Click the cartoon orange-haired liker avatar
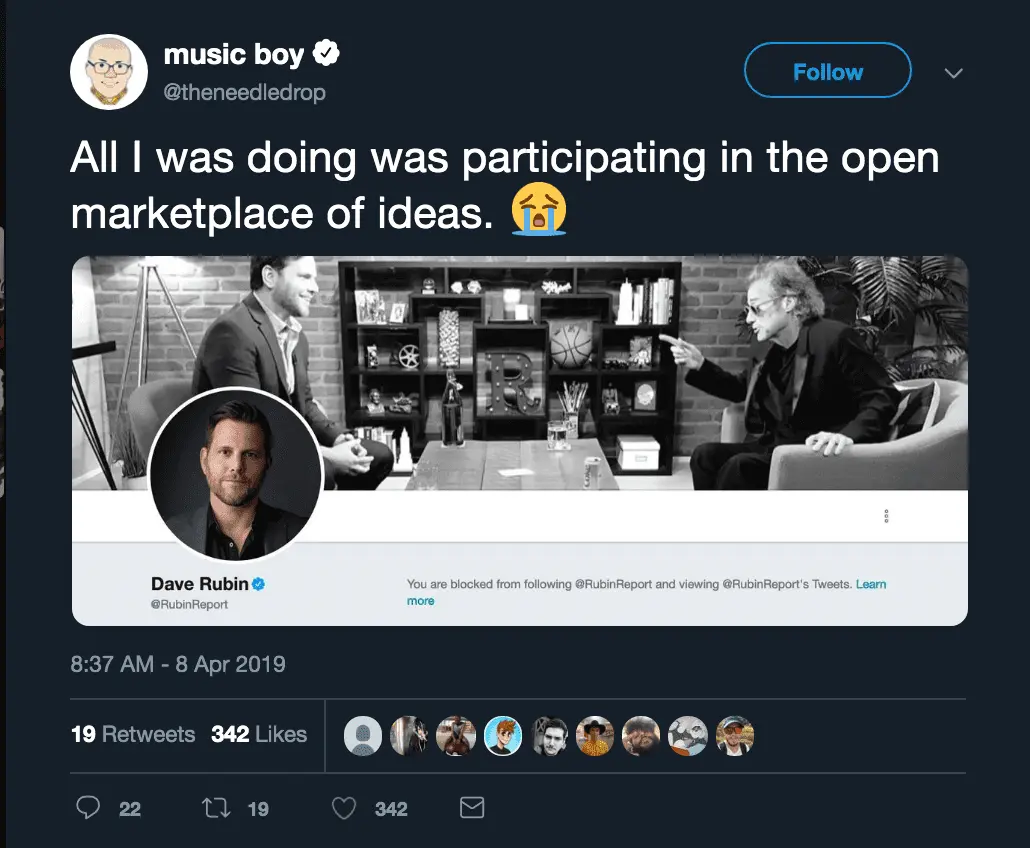 502,735
